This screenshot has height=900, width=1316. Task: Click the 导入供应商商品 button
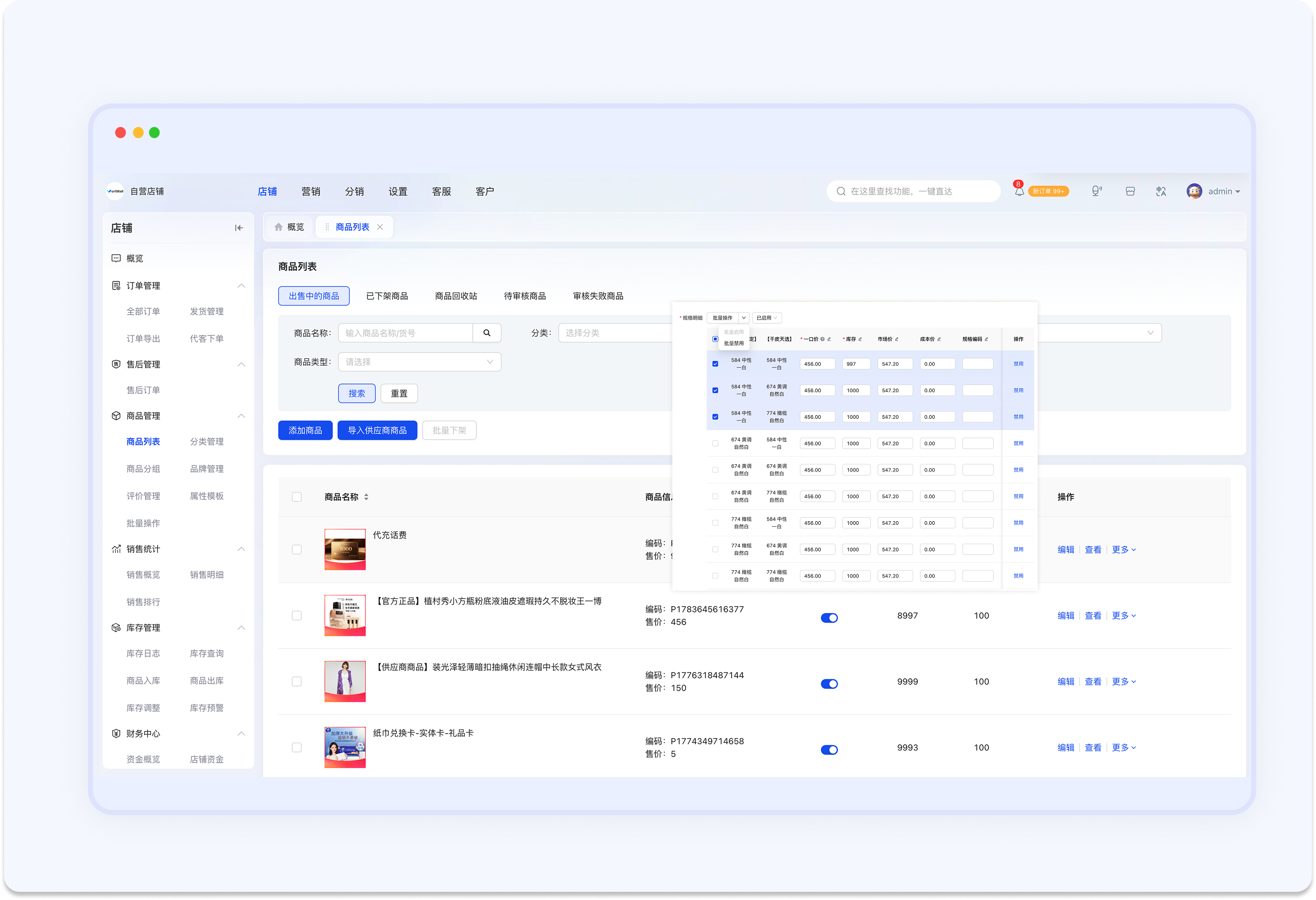pos(377,431)
